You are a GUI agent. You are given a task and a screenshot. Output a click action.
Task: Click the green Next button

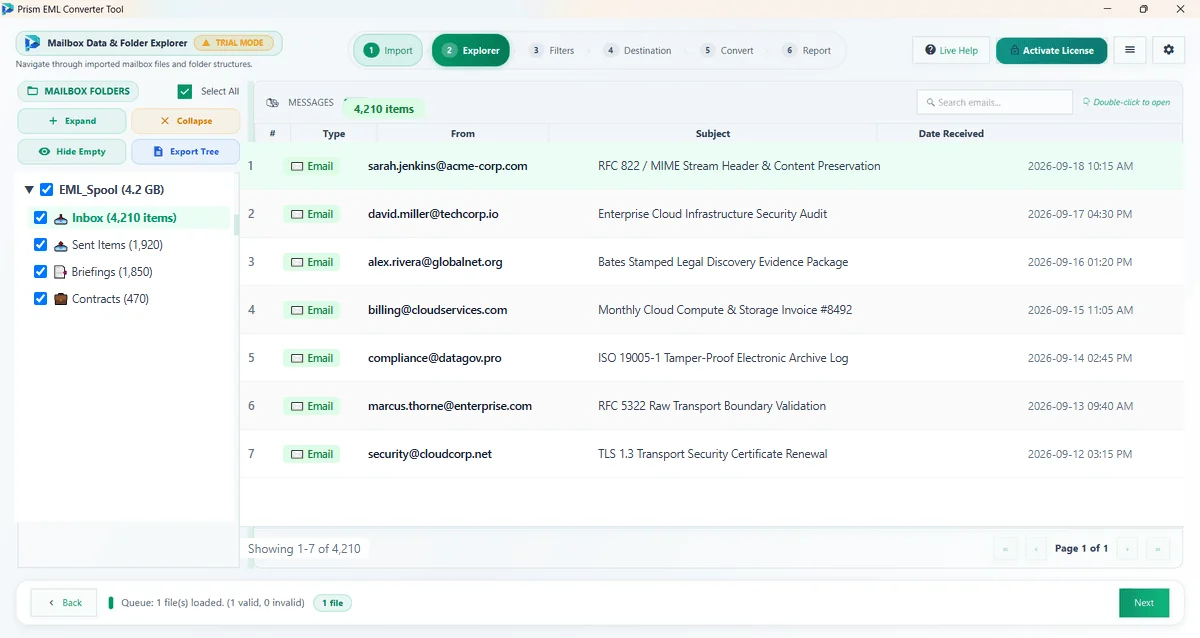(1144, 603)
